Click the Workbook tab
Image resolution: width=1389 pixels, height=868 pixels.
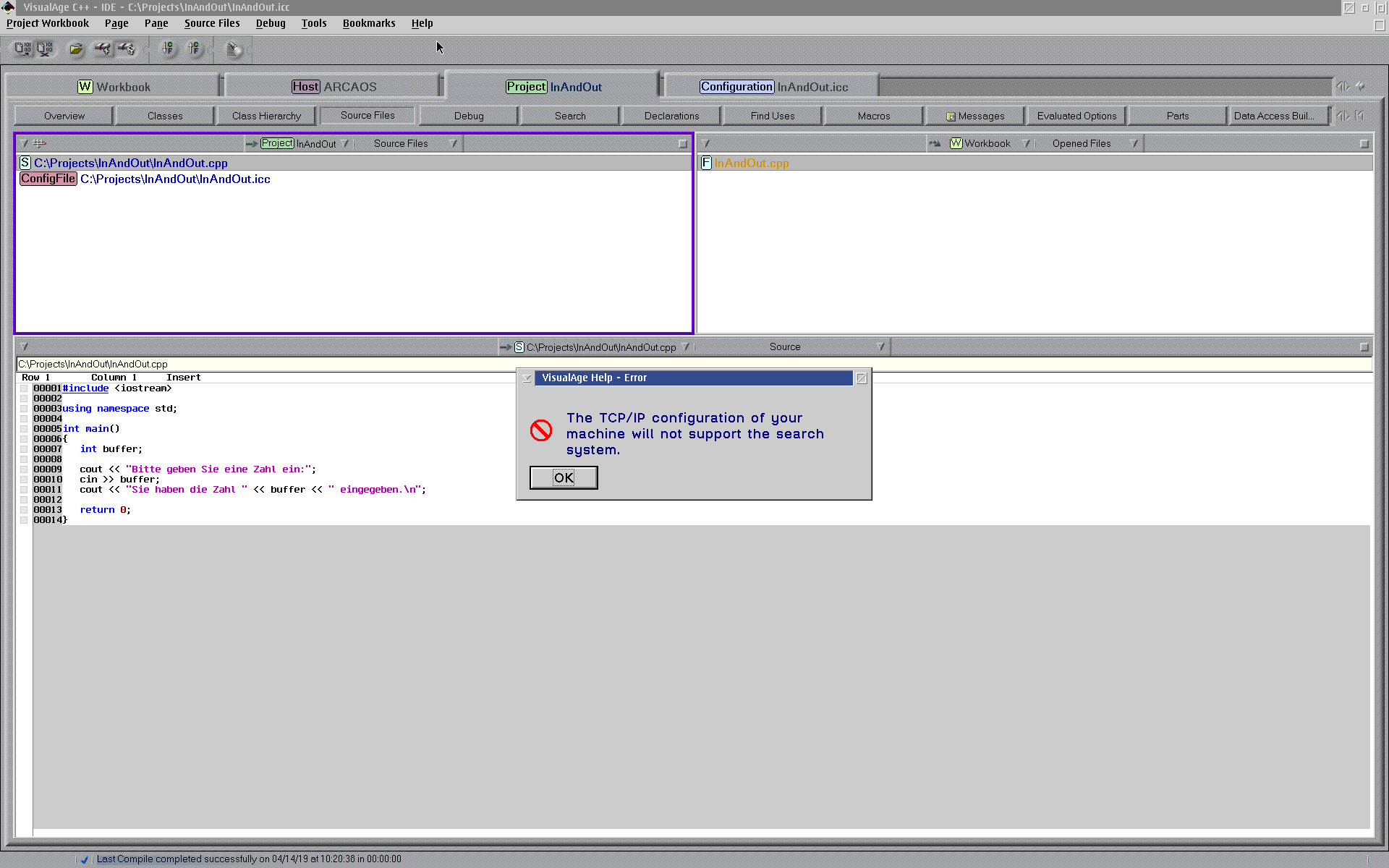[x=114, y=87]
